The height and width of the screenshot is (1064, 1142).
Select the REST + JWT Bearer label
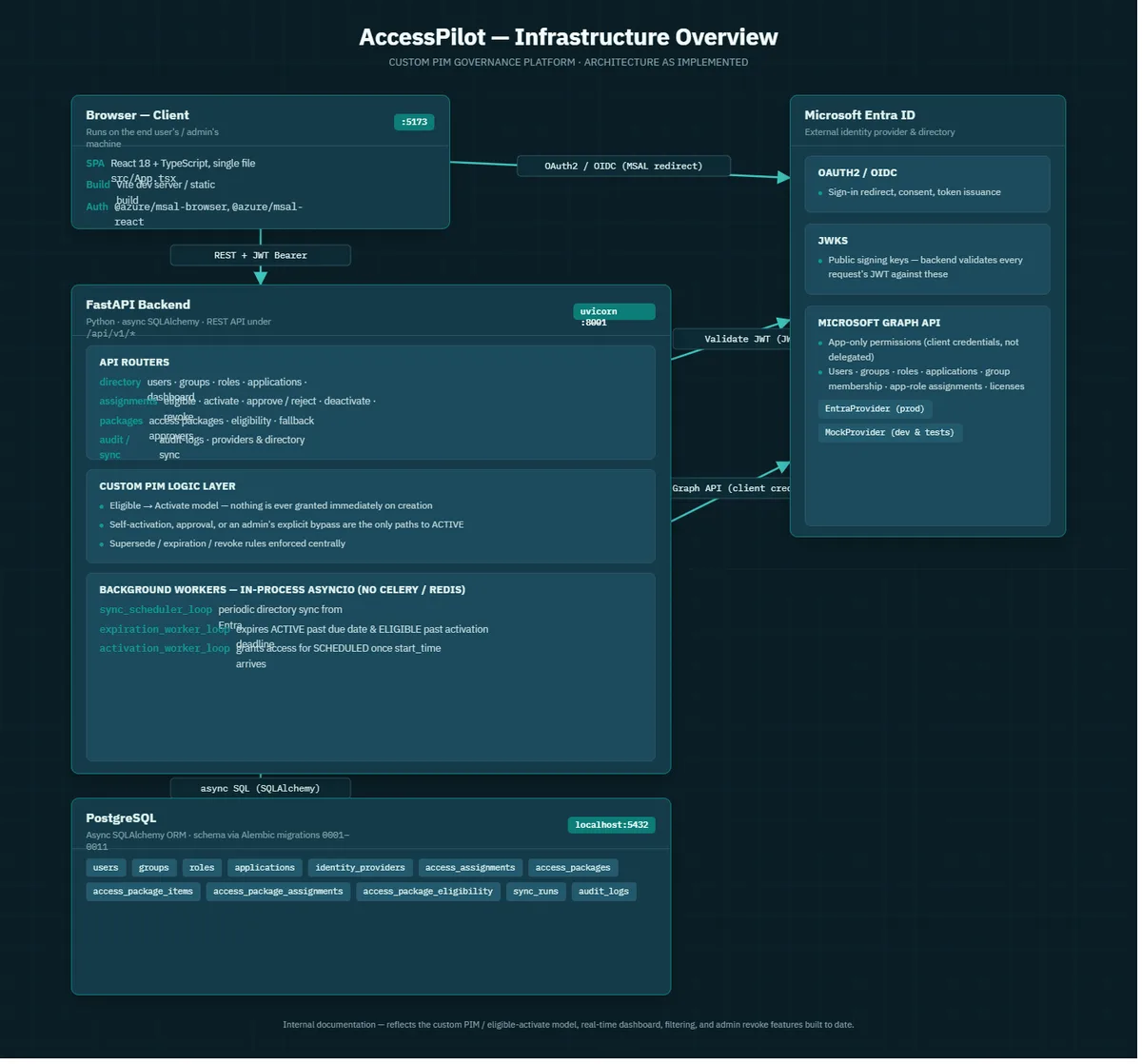point(260,255)
